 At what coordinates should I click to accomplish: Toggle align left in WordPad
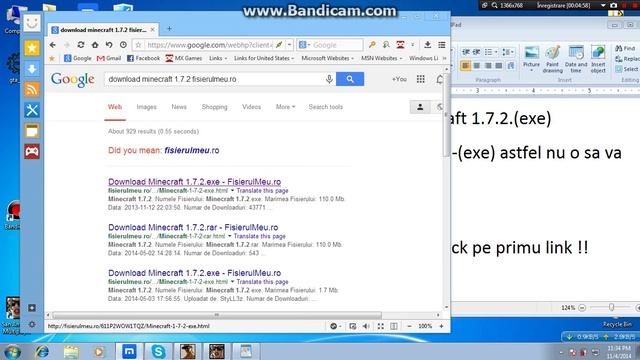[x=465, y=66]
